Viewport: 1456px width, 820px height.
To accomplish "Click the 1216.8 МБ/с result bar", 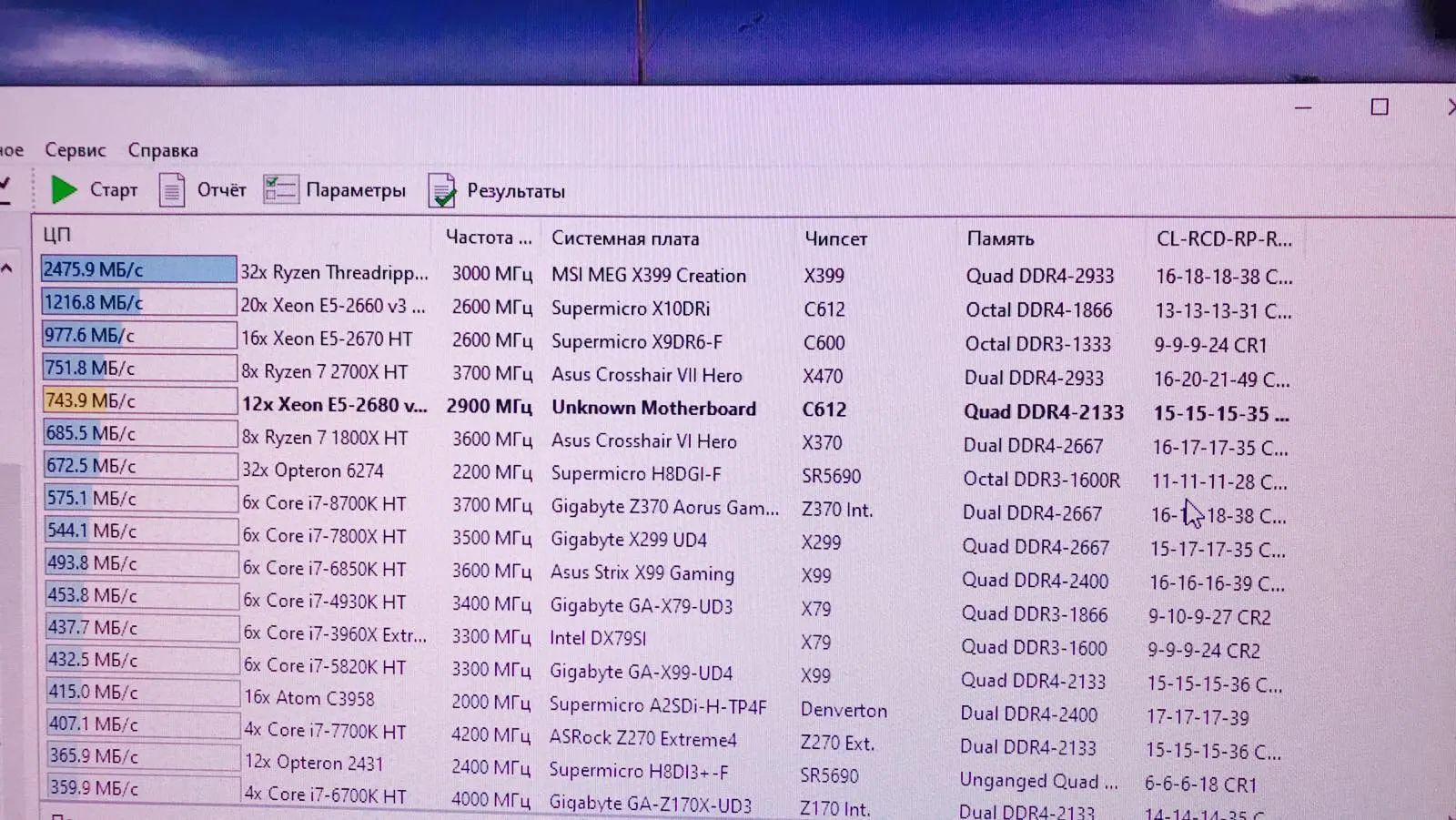I will 138,302.
